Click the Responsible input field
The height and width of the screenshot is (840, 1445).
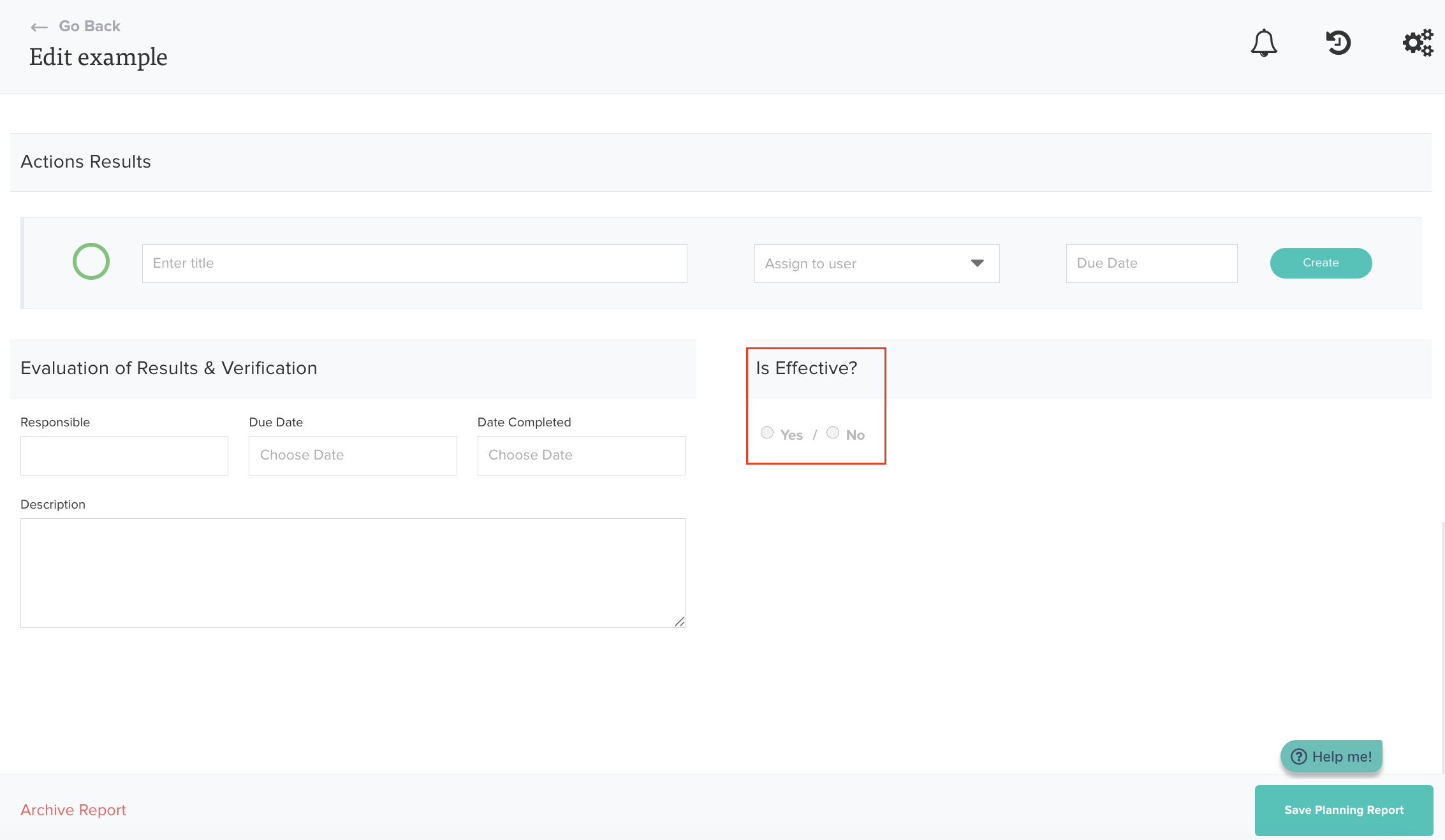click(124, 455)
